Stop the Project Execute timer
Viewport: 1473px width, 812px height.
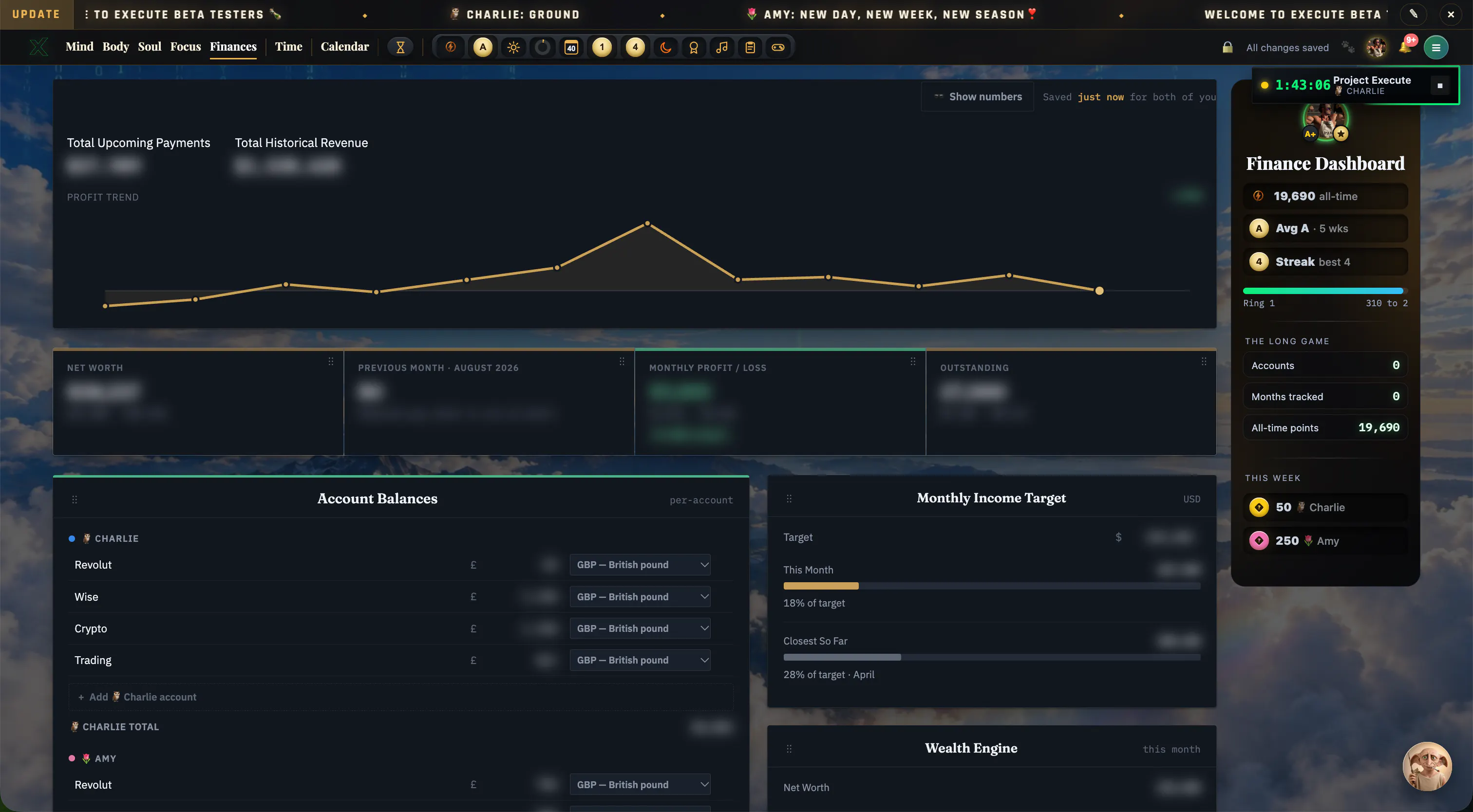tap(1440, 86)
